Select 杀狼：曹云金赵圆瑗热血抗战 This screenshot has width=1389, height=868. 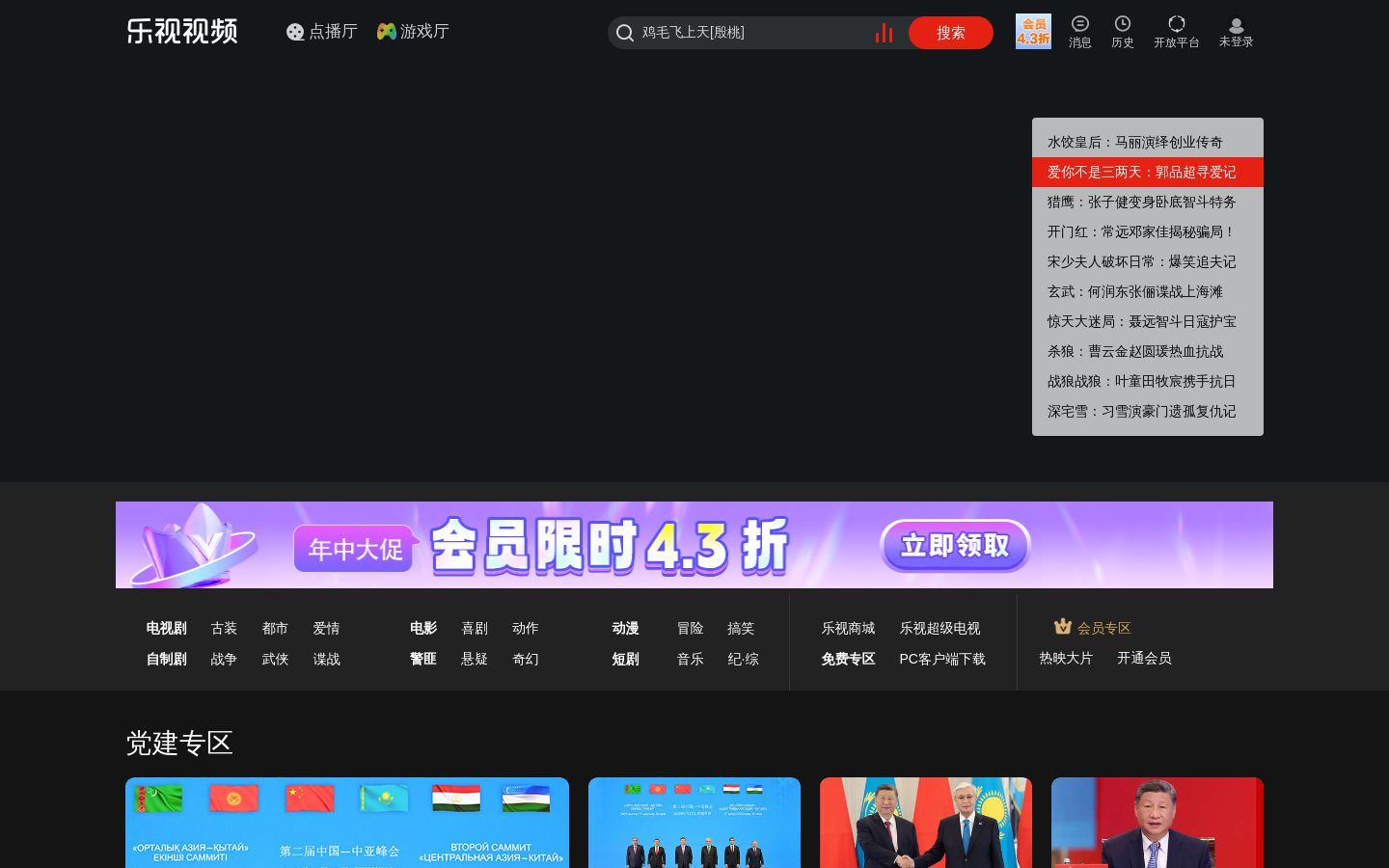click(1148, 351)
